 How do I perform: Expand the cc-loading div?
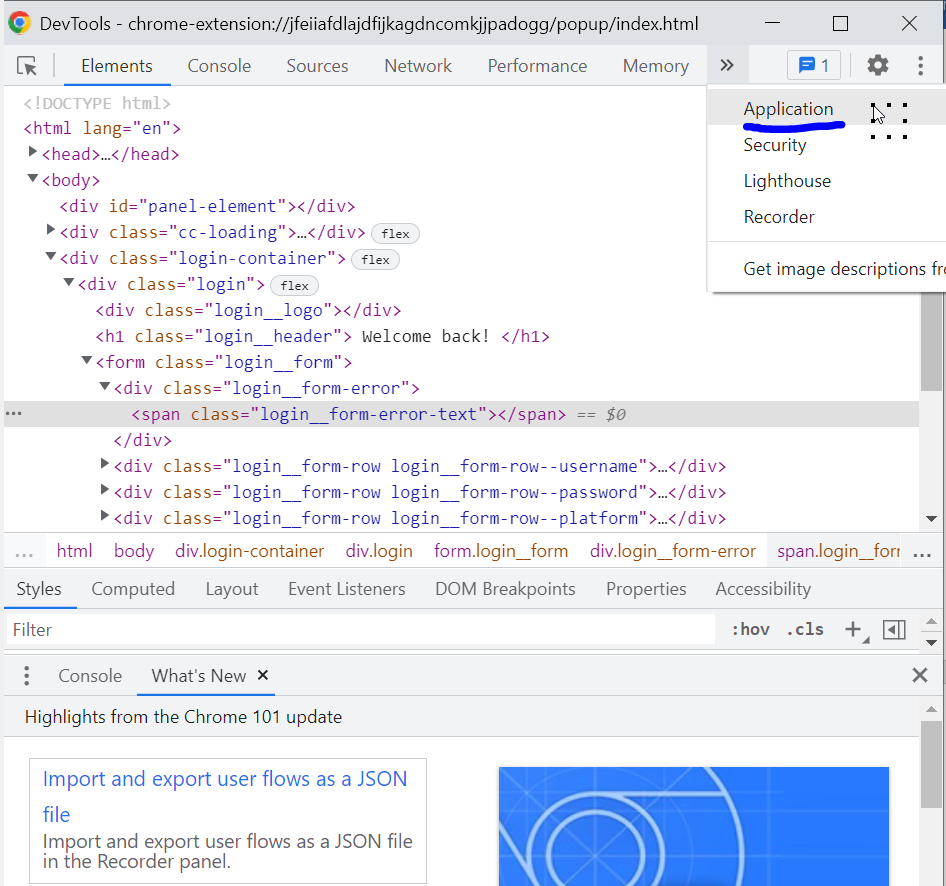[51, 230]
